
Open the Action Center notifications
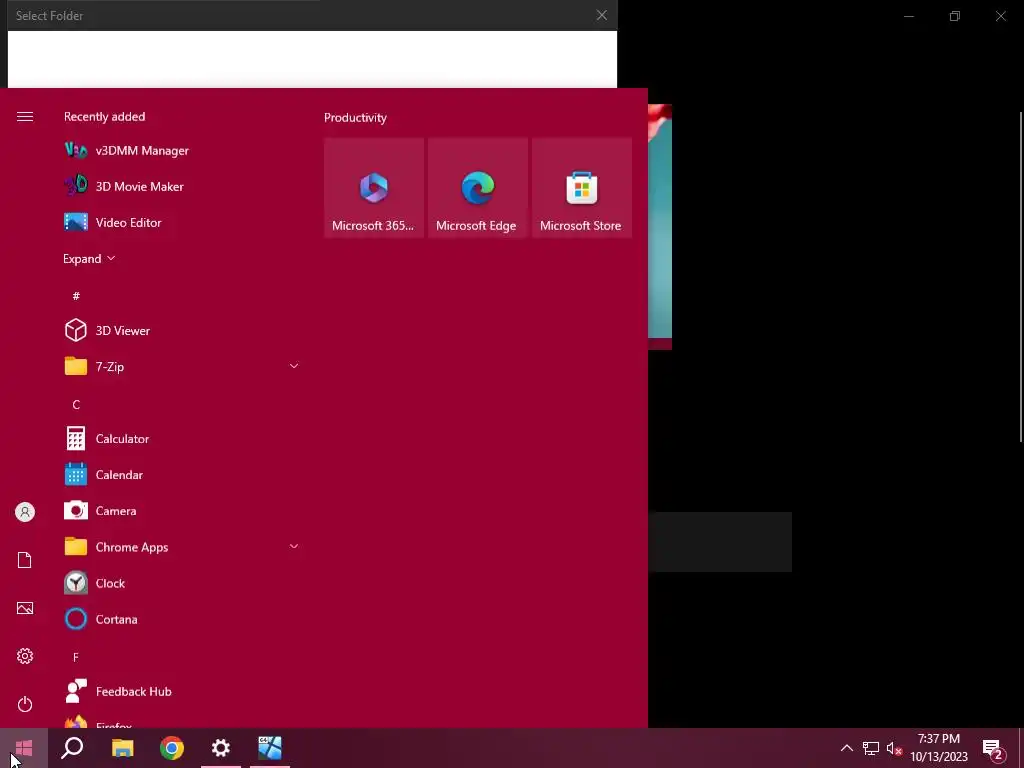click(x=993, y=748)
